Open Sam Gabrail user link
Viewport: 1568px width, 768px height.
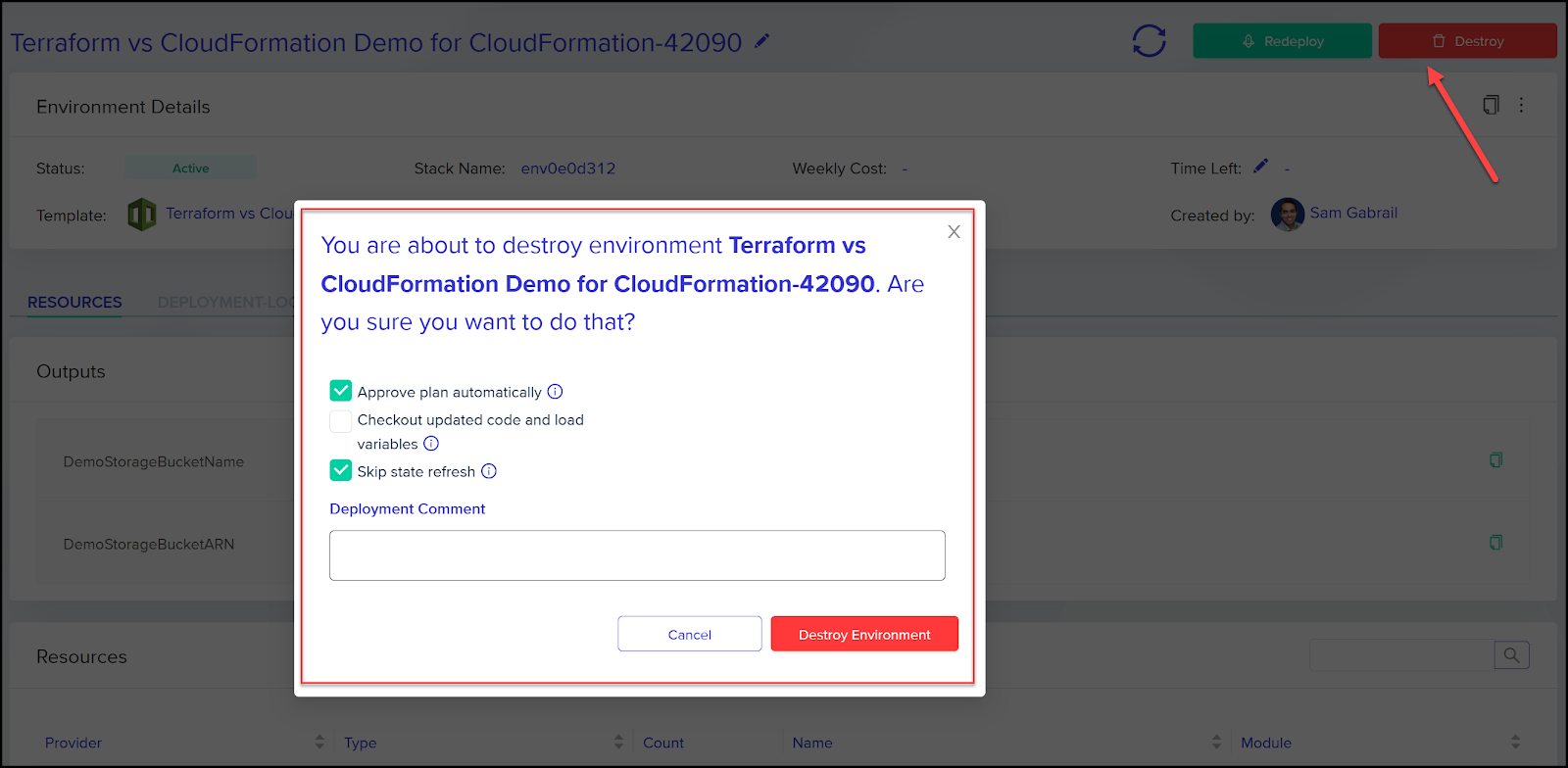pos(1353,214)
